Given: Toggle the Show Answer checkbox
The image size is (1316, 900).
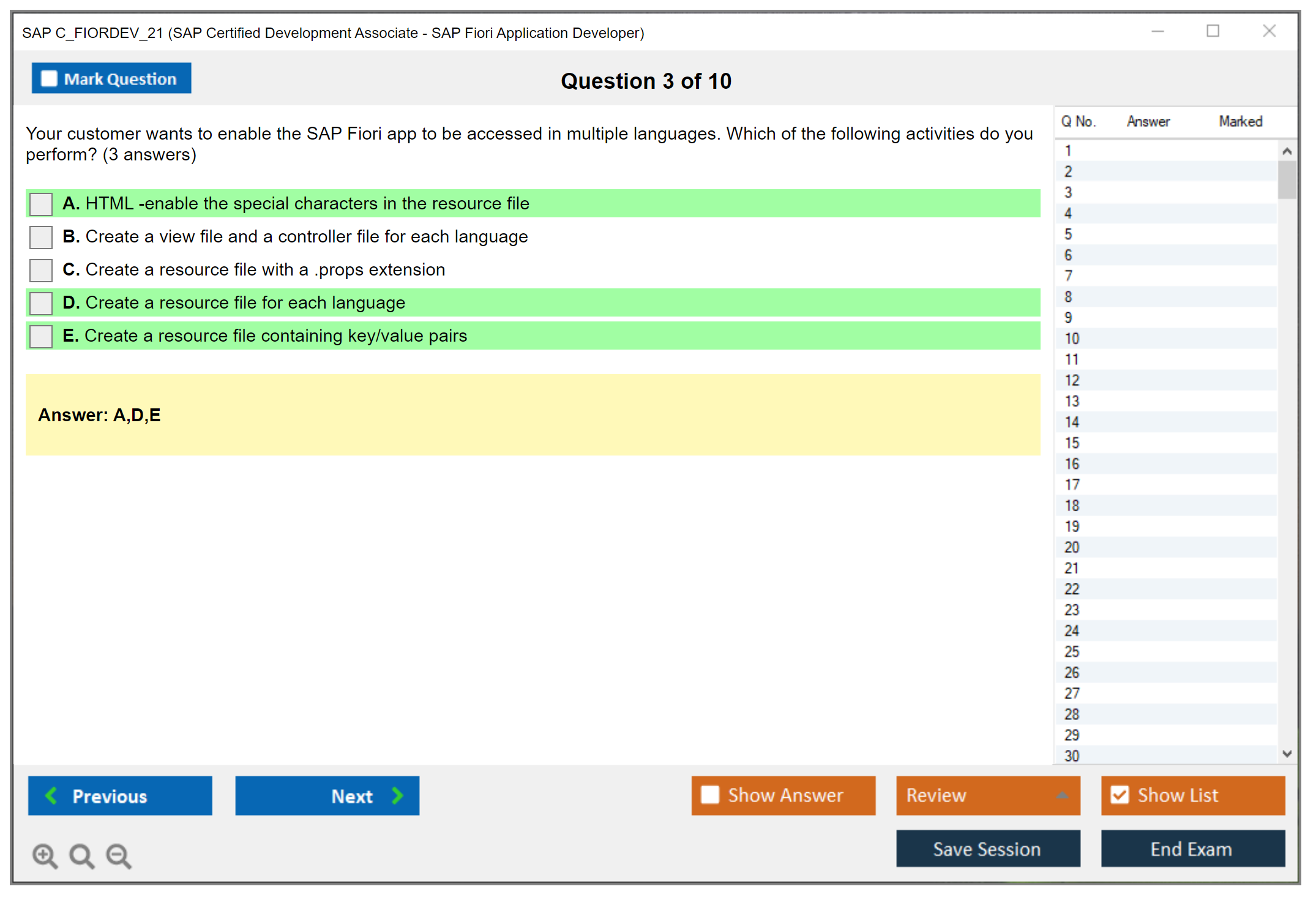Looking at the screenshot, I should 710,795.
